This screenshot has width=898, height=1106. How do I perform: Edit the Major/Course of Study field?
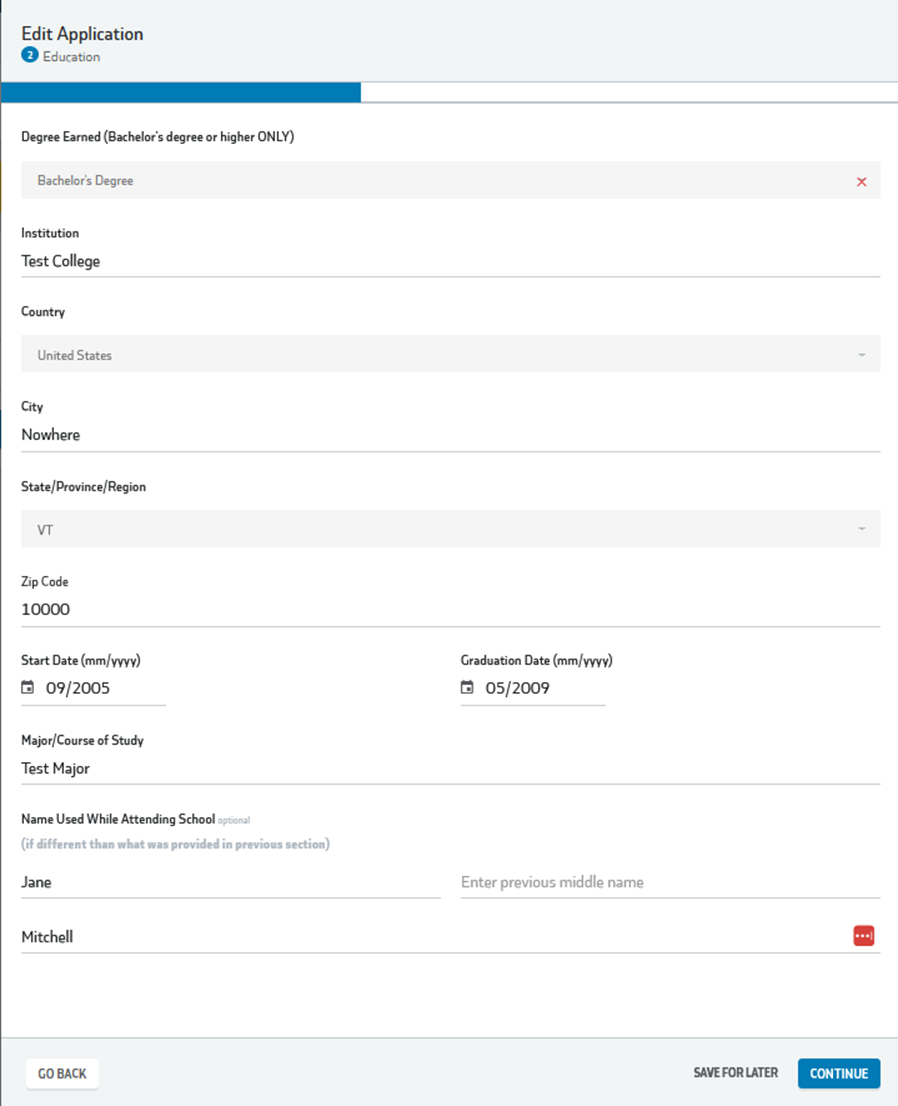[x=450, y=768]
